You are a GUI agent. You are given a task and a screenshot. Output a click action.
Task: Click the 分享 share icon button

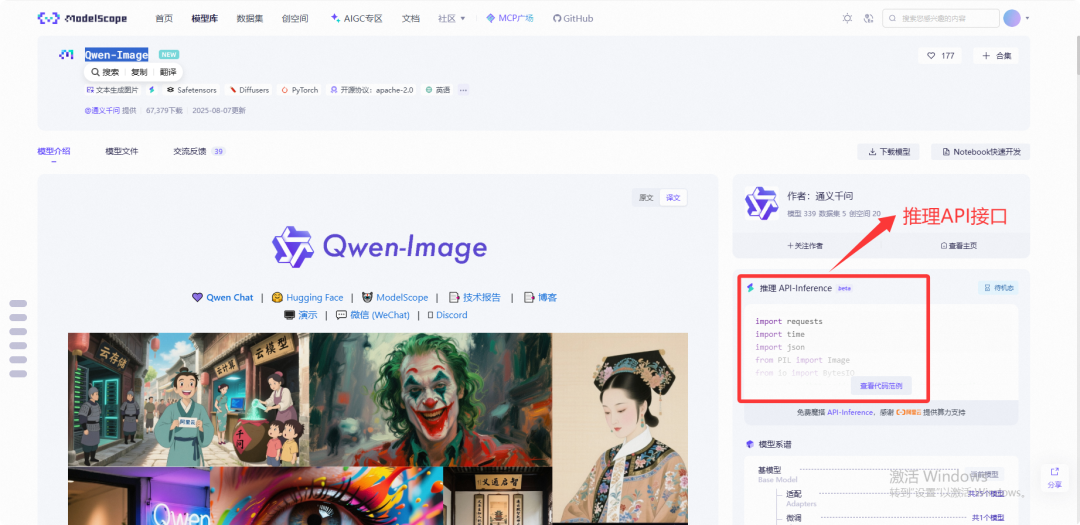[1055, 477]
